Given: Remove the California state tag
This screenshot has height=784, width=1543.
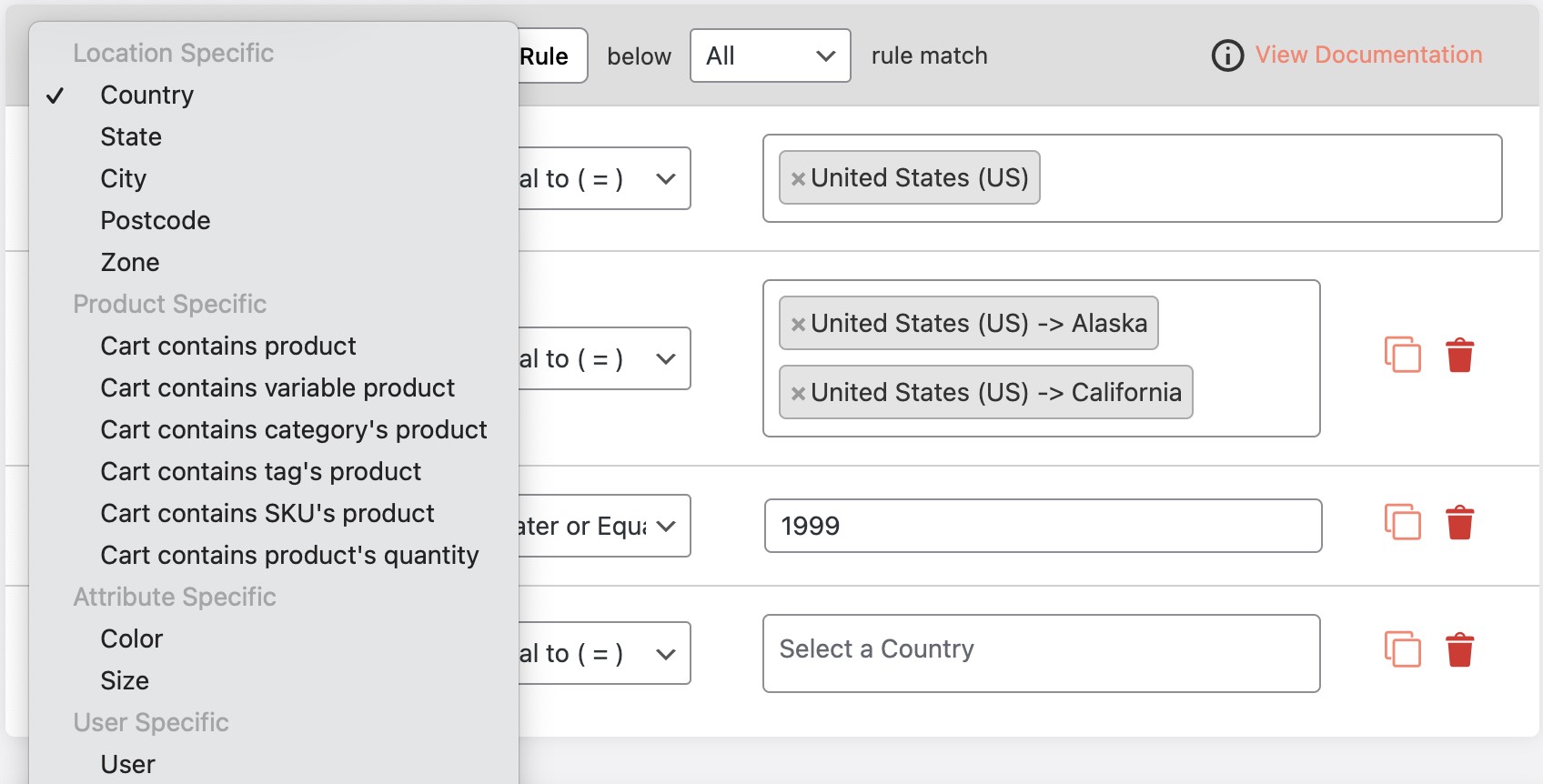Looking at the screenshot, I should [x=798, y=394].
